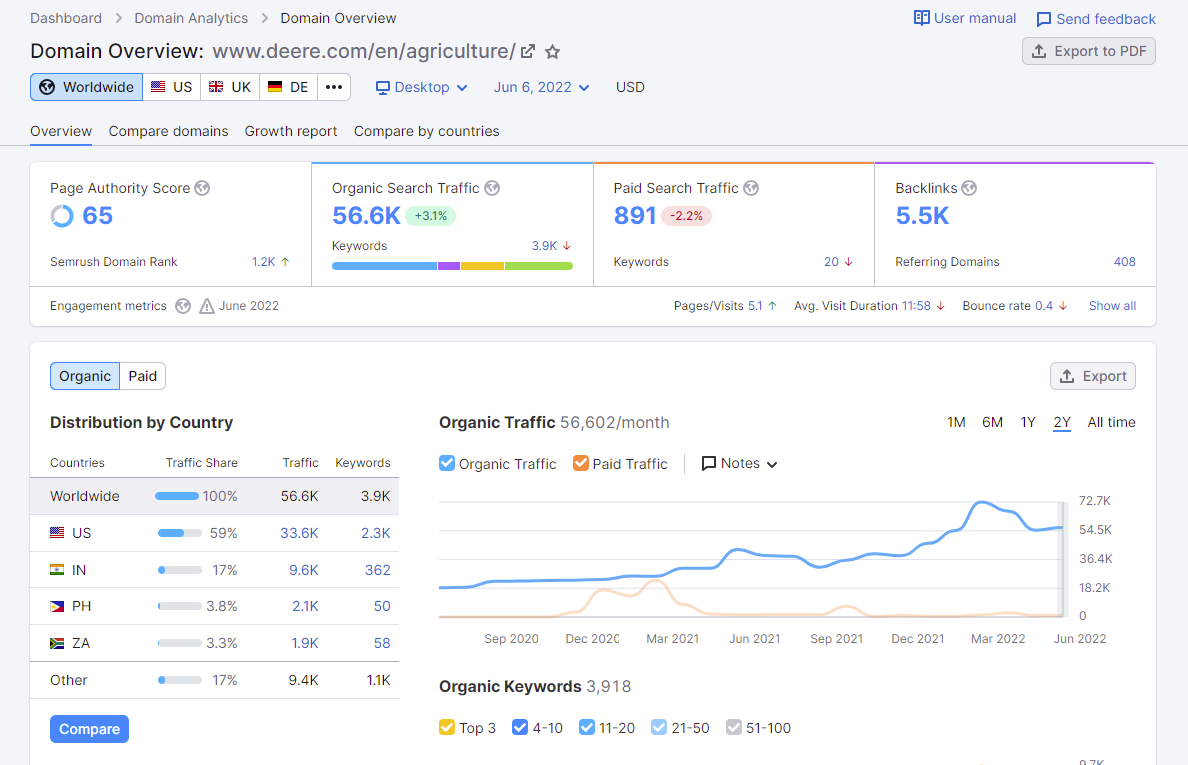Click the Worldwide traffic share bar
1188x765 pixels.
coord(177,496)
